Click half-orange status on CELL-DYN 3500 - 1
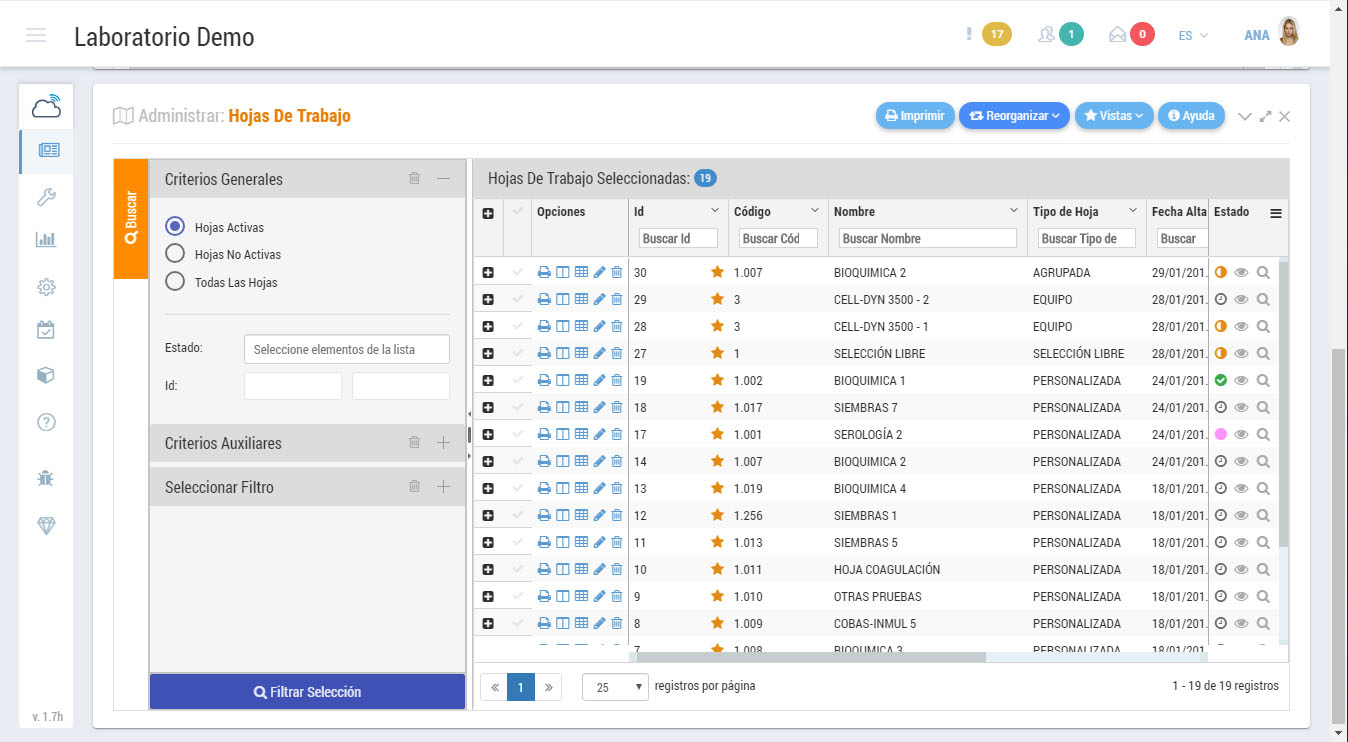This screenshot has width=1348, height=742. (x=1221, y=326)
